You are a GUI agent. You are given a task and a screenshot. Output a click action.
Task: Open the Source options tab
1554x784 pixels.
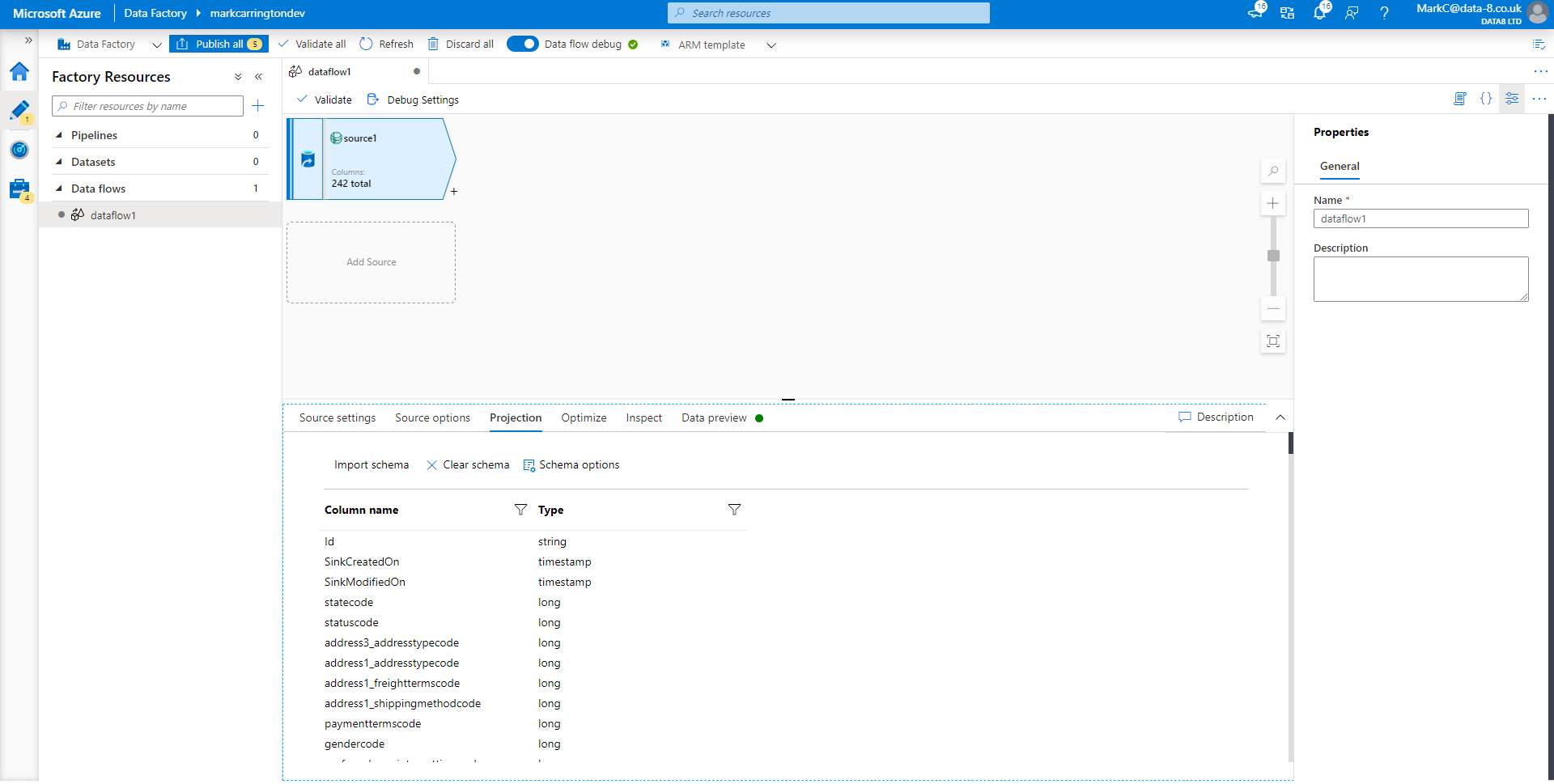pyautogui.click(x=432, y=417)
